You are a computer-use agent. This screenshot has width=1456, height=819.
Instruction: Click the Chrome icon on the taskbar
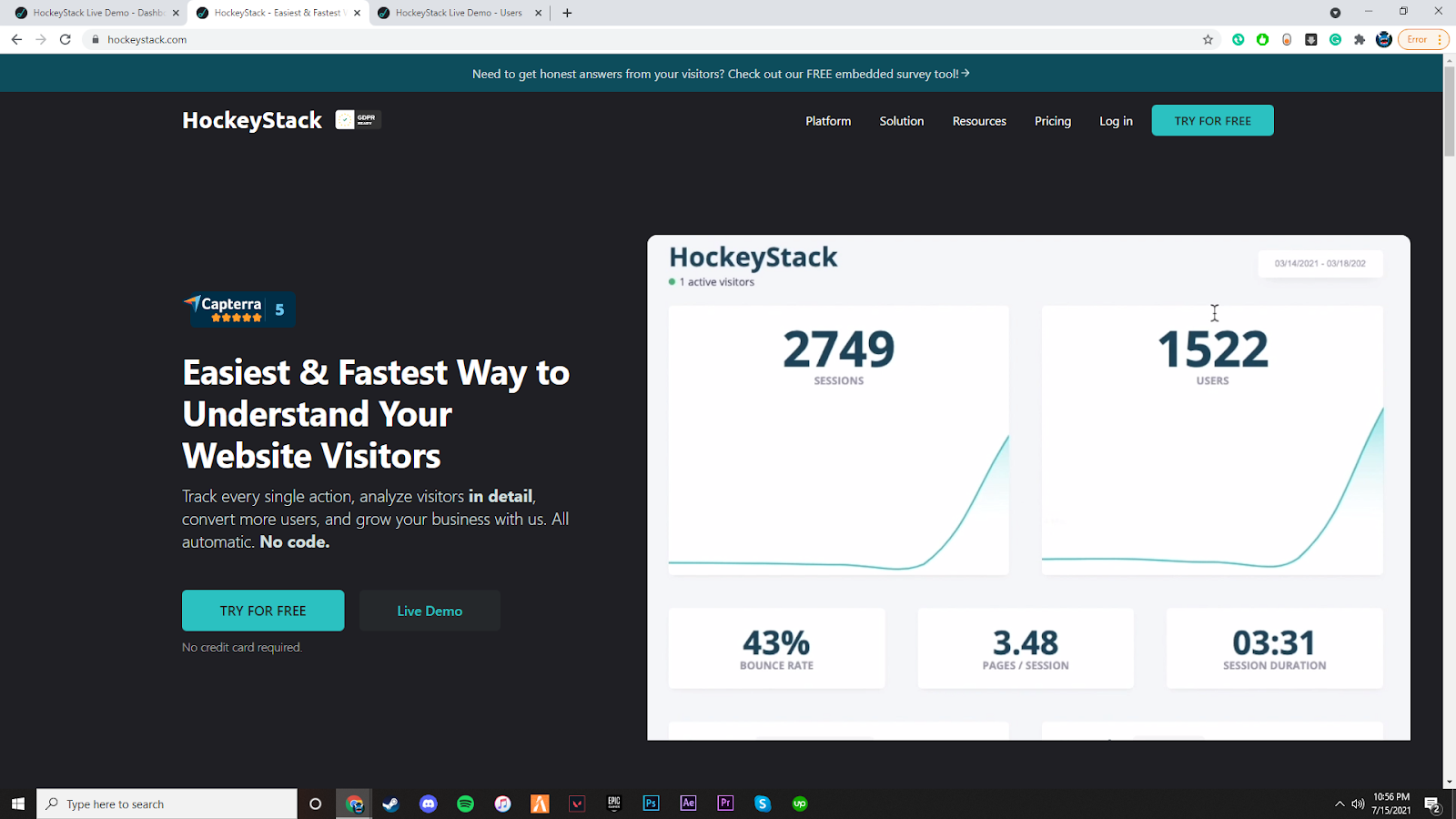click(354, 804)
